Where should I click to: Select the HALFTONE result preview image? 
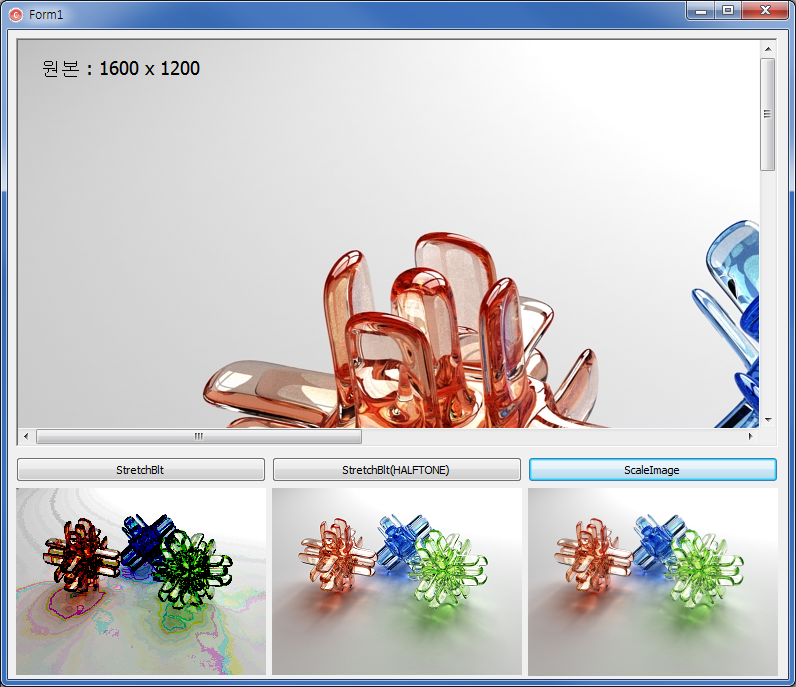[x=396, y=581]
